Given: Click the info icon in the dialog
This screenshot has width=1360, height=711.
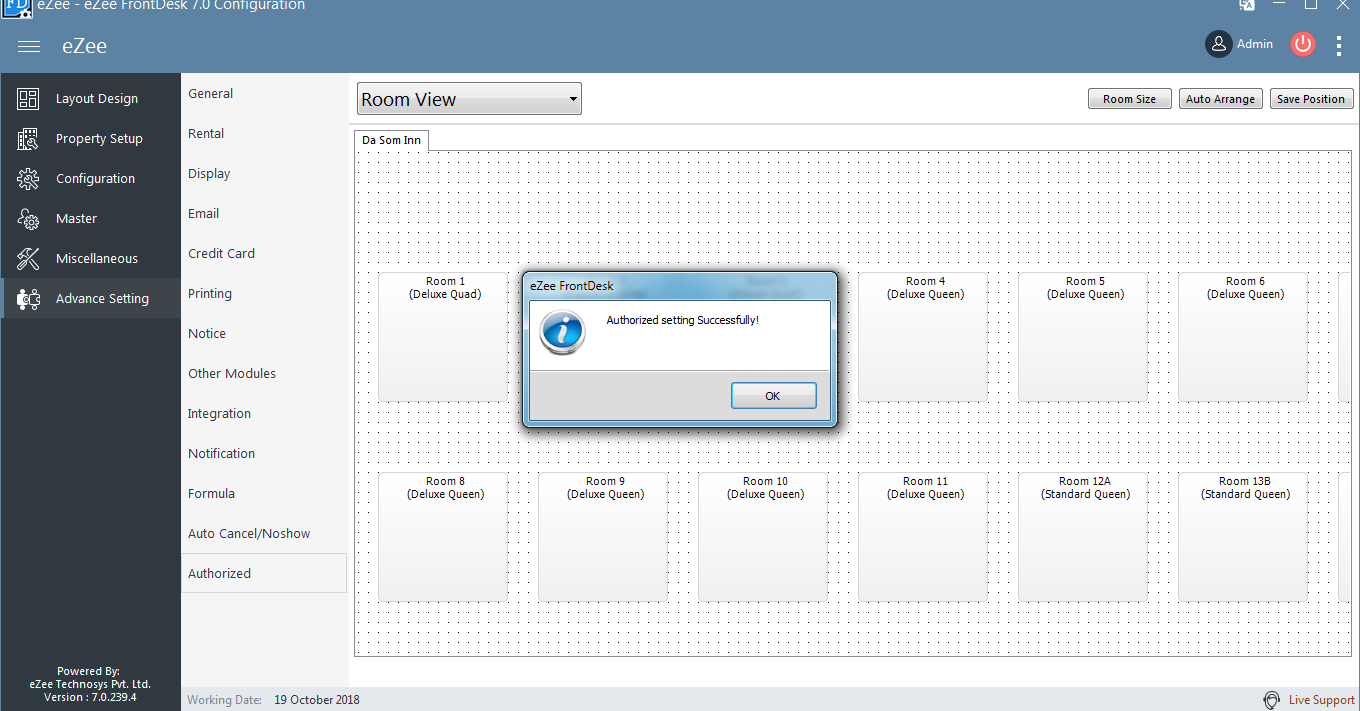Looking at the screenshot, I should pos(561,331).
